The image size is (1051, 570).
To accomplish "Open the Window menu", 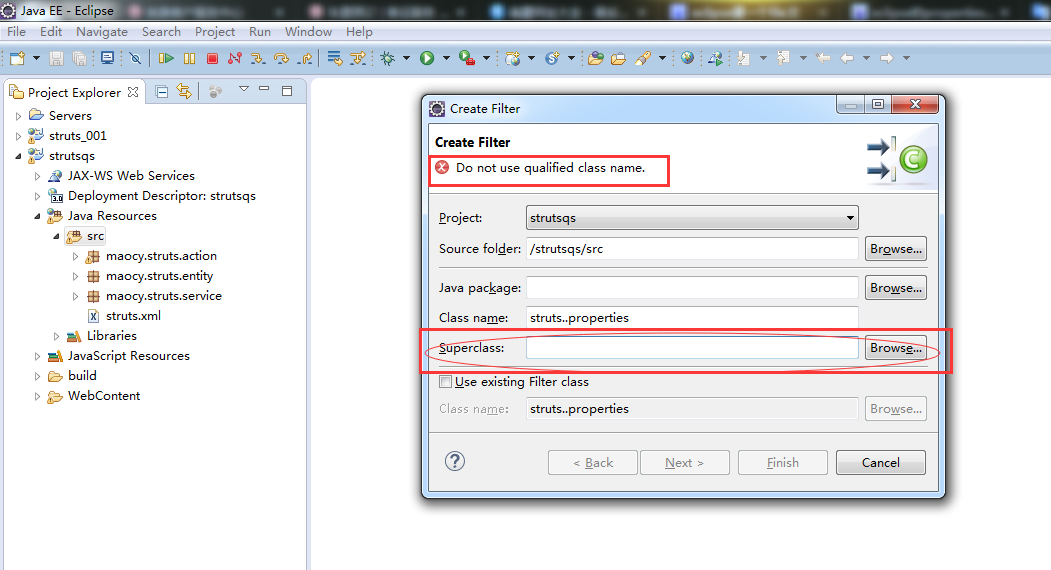I will (x=308, y=32).
